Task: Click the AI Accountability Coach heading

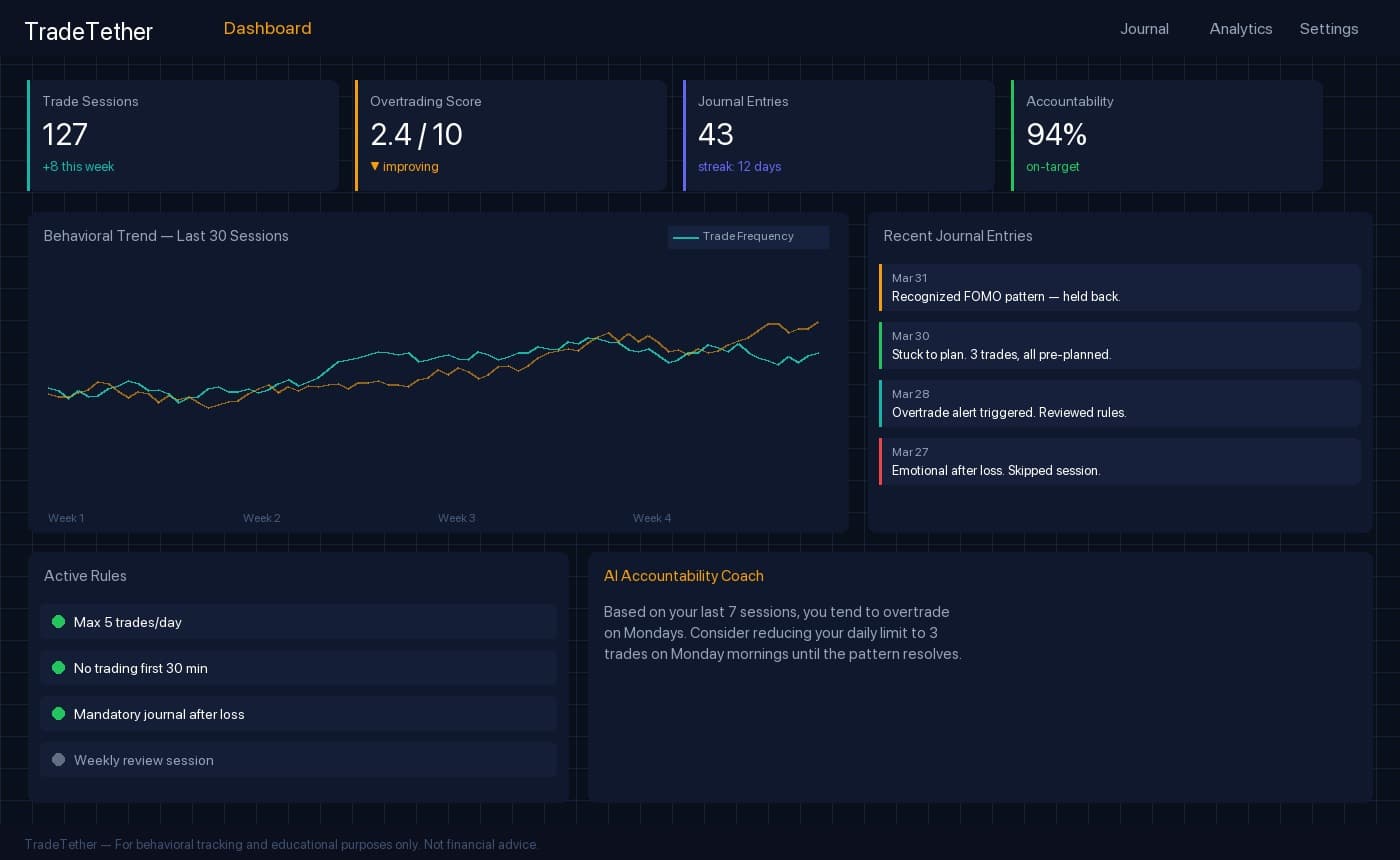Action: 684,576
